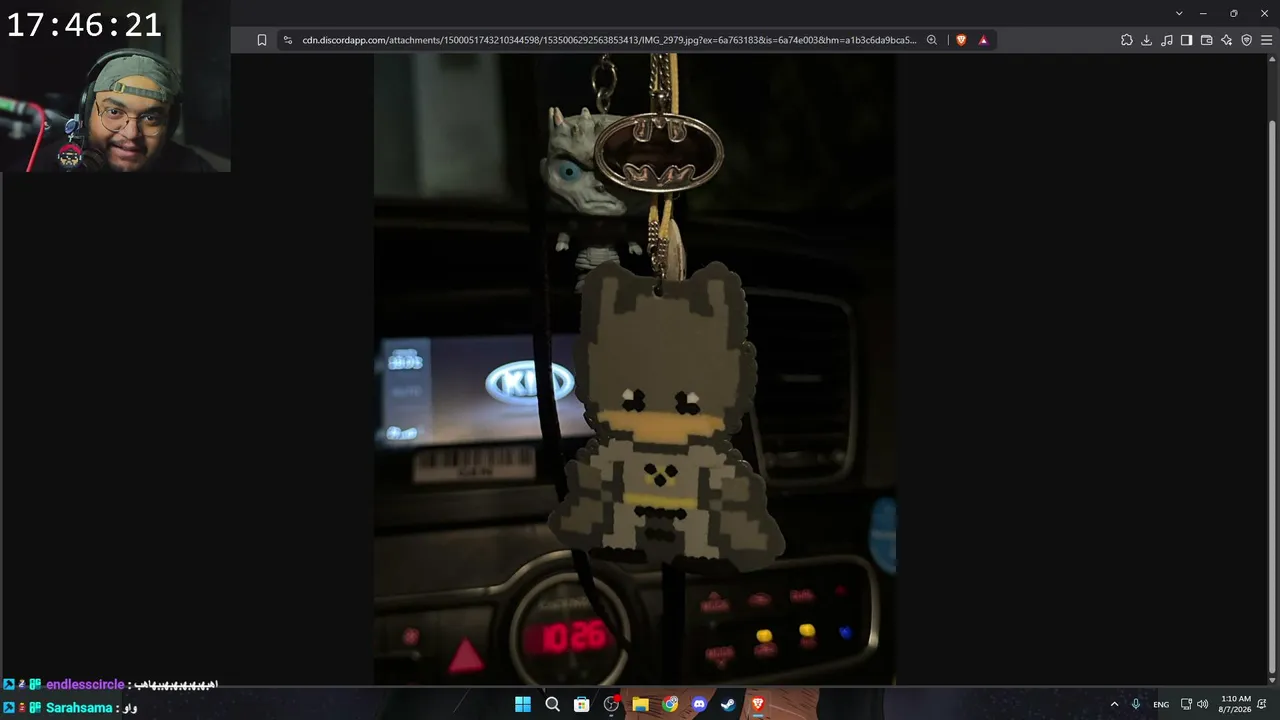Image resolution: width=1280 pixels, height=720 pixels.
Task: Open the round app with red notification badge
Action: (x=611, y=705)
